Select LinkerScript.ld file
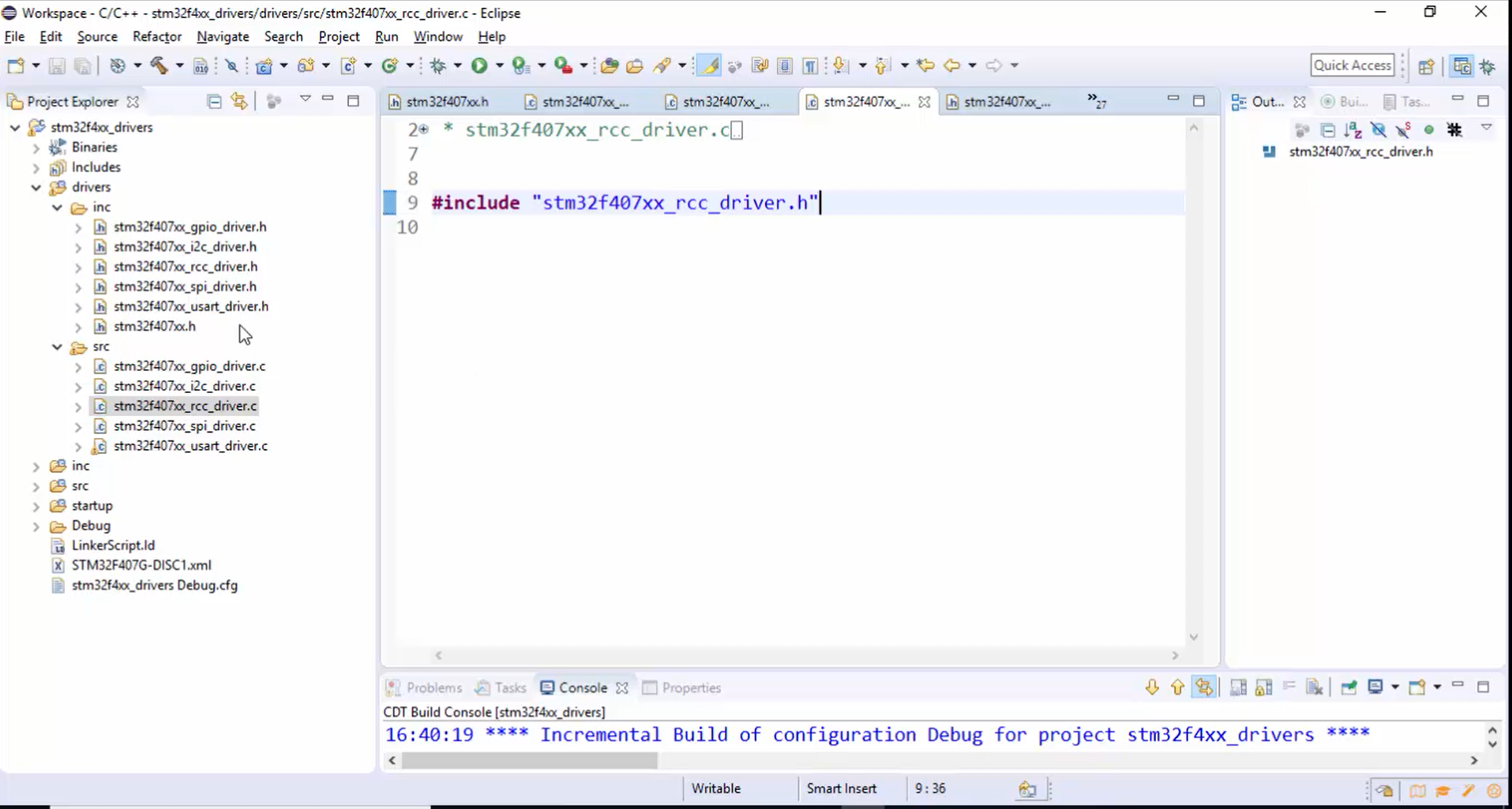 (113, 545)
